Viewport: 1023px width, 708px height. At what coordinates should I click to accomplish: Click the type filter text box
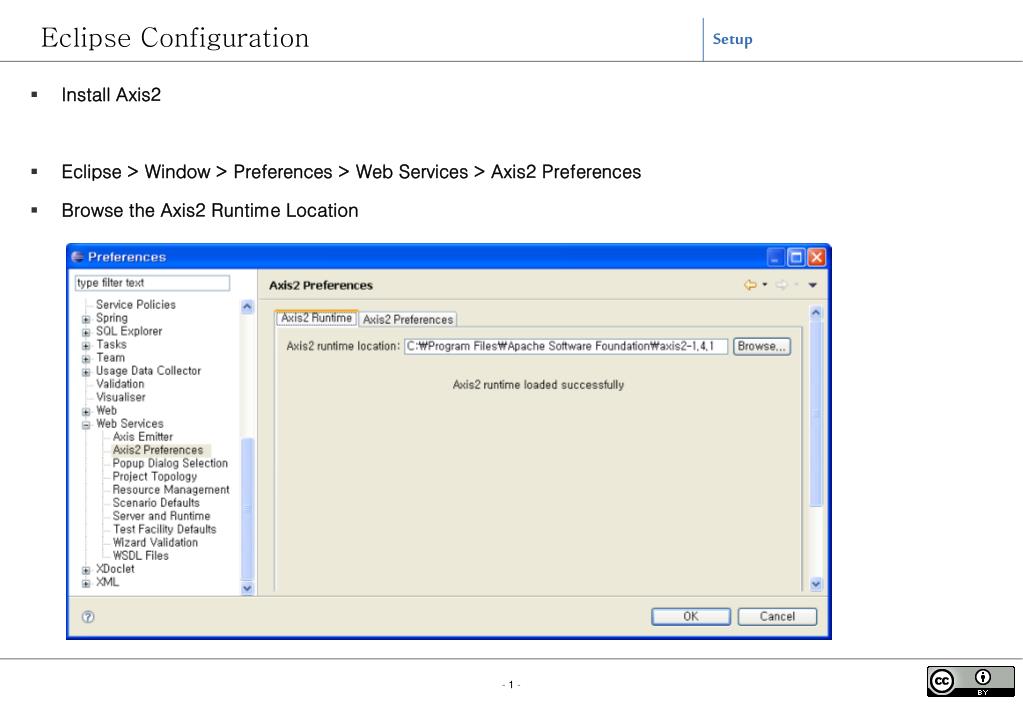(x=152, y=283)
